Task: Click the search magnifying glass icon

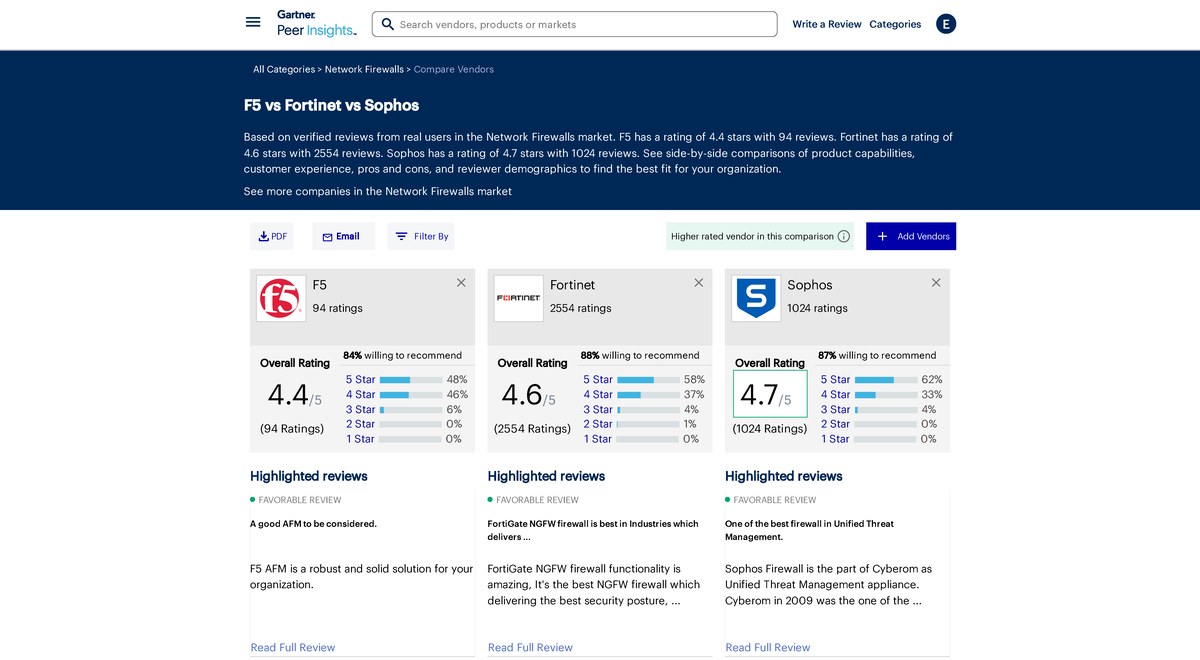Action: tap(387, 23)
